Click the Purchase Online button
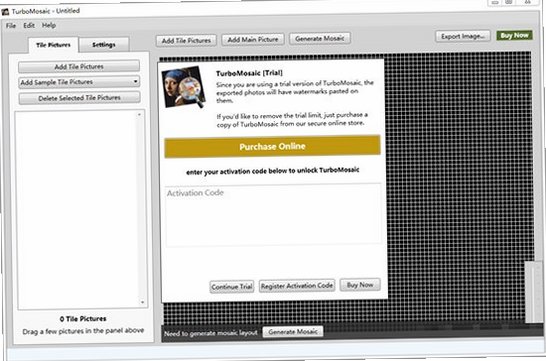The height and width of the screenshot is (361, 546). [x=272, y=147]
